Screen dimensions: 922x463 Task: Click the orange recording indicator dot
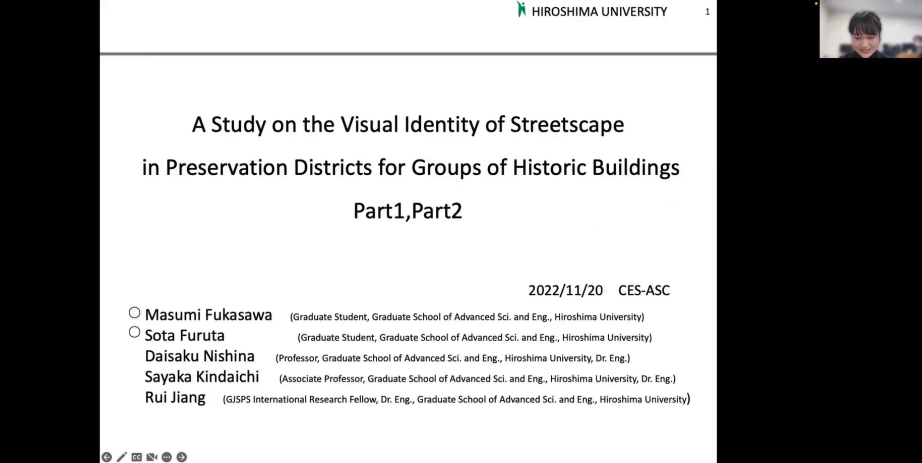(817, 4)
